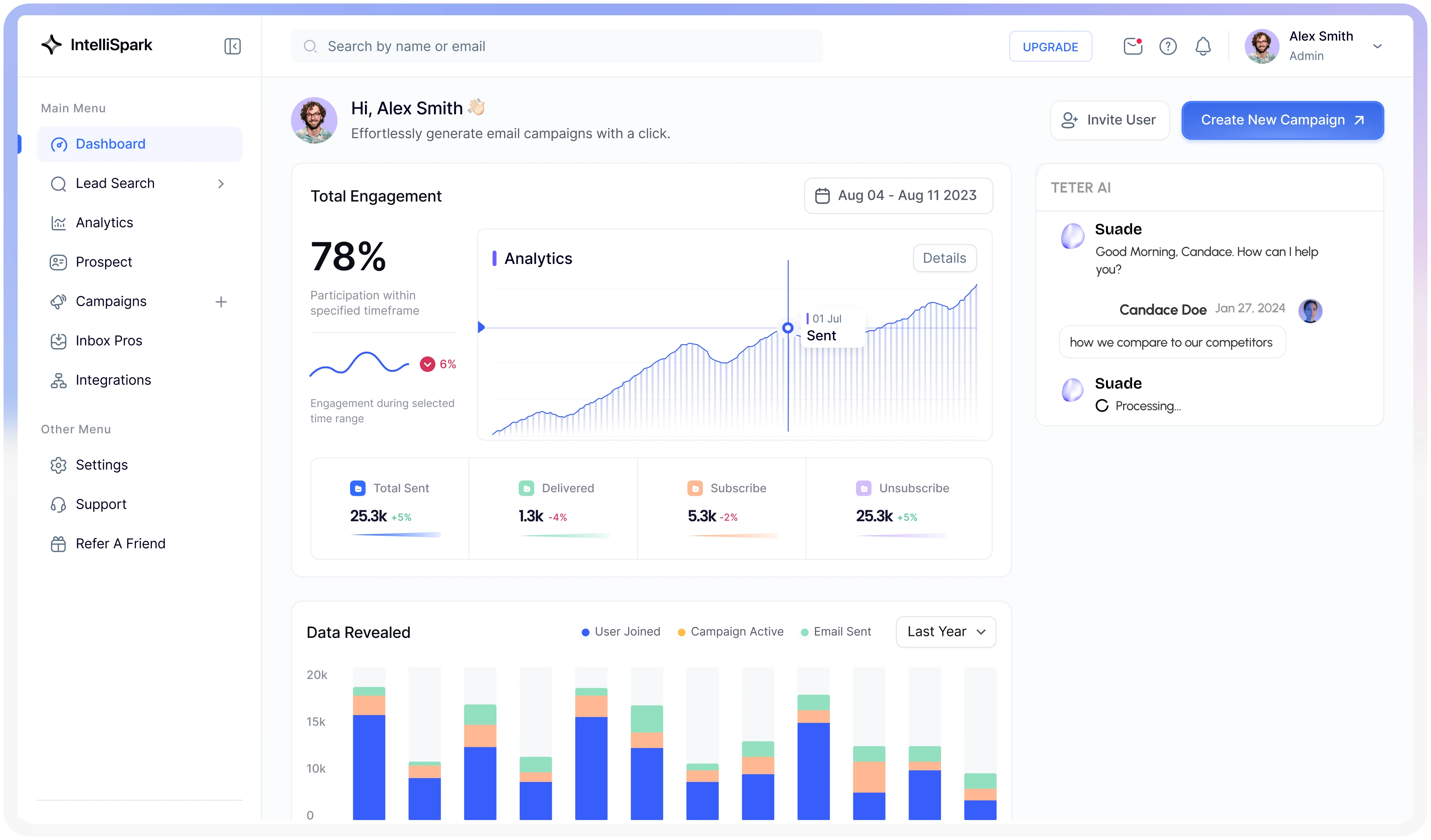This screenshot has height=840, width=1431.
Task: Toggle Campaign Active legend series
Action: point(730,632)
